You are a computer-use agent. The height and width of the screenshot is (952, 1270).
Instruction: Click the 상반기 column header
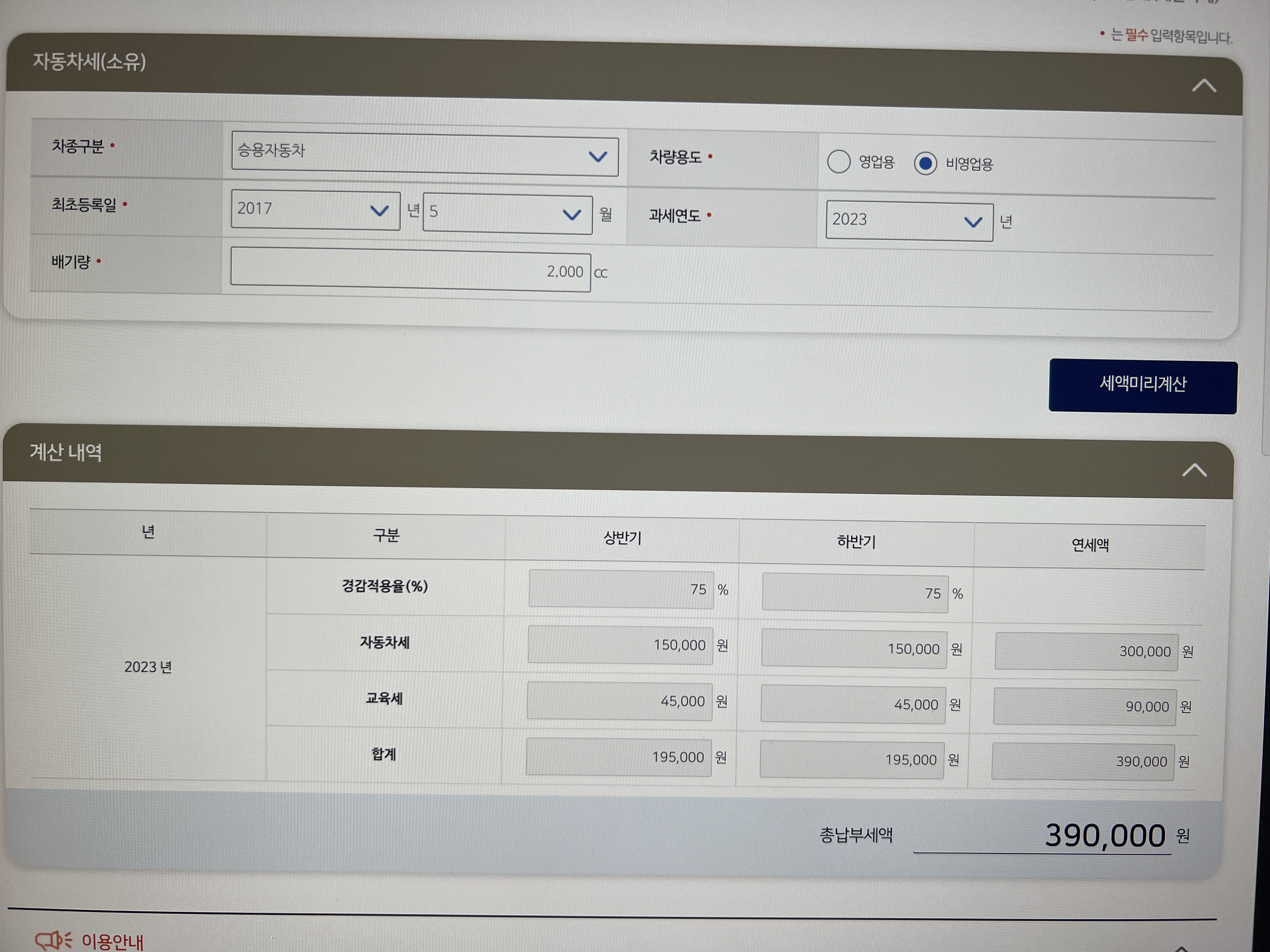[x=622, y=538]
